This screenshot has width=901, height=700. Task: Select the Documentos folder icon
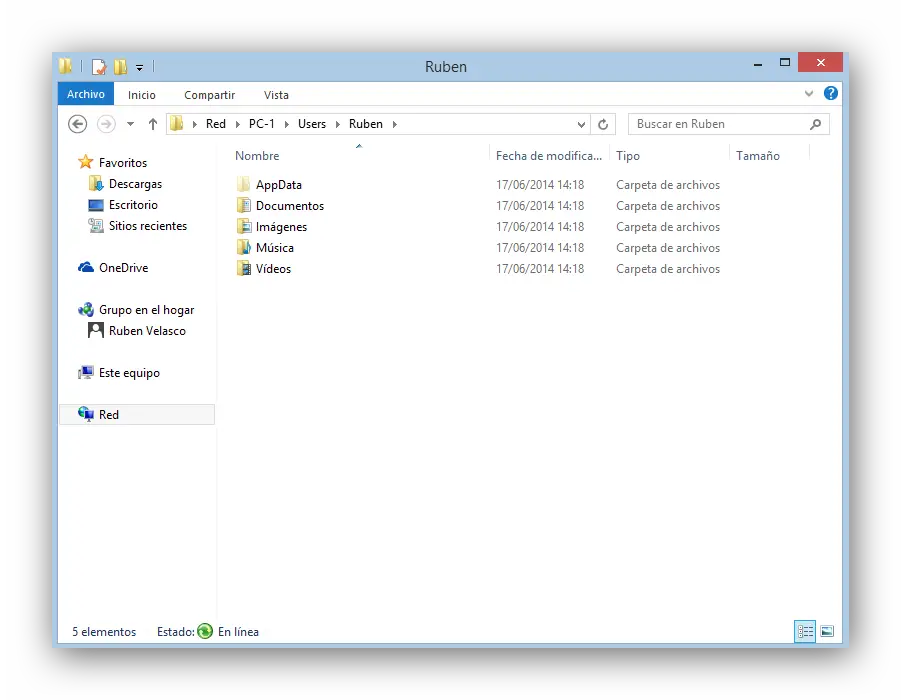244,205
